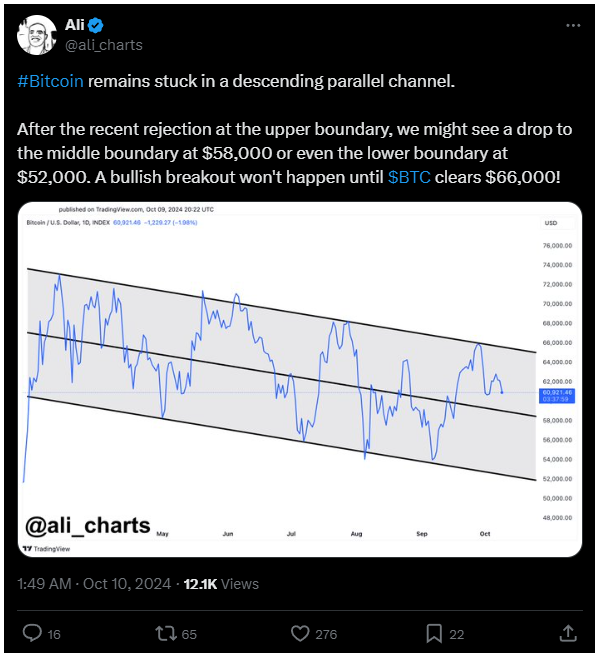This screenshot has height=657, width=599.
Task: Click the 65 retweet count
Action: click(189, 634)
